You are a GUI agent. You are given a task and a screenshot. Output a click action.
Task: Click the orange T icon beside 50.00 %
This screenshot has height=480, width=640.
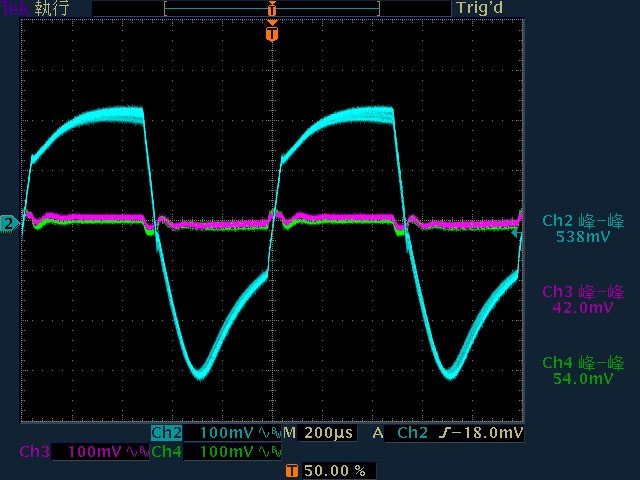pyautogui.click(x=291, y=470)
